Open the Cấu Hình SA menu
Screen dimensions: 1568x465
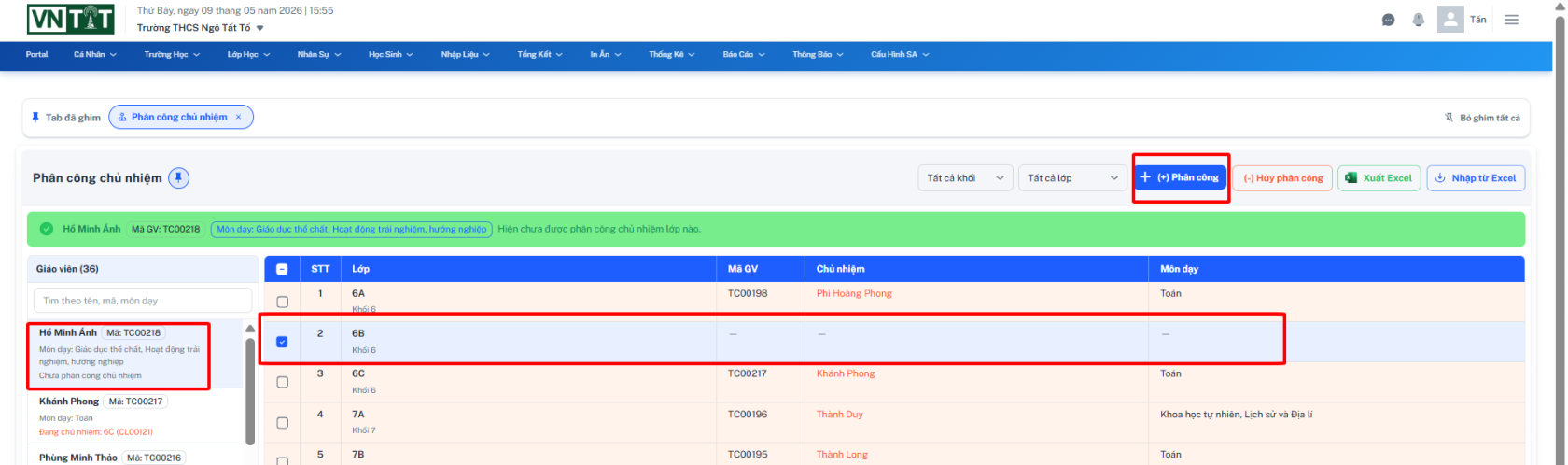[x=900, y=54]
